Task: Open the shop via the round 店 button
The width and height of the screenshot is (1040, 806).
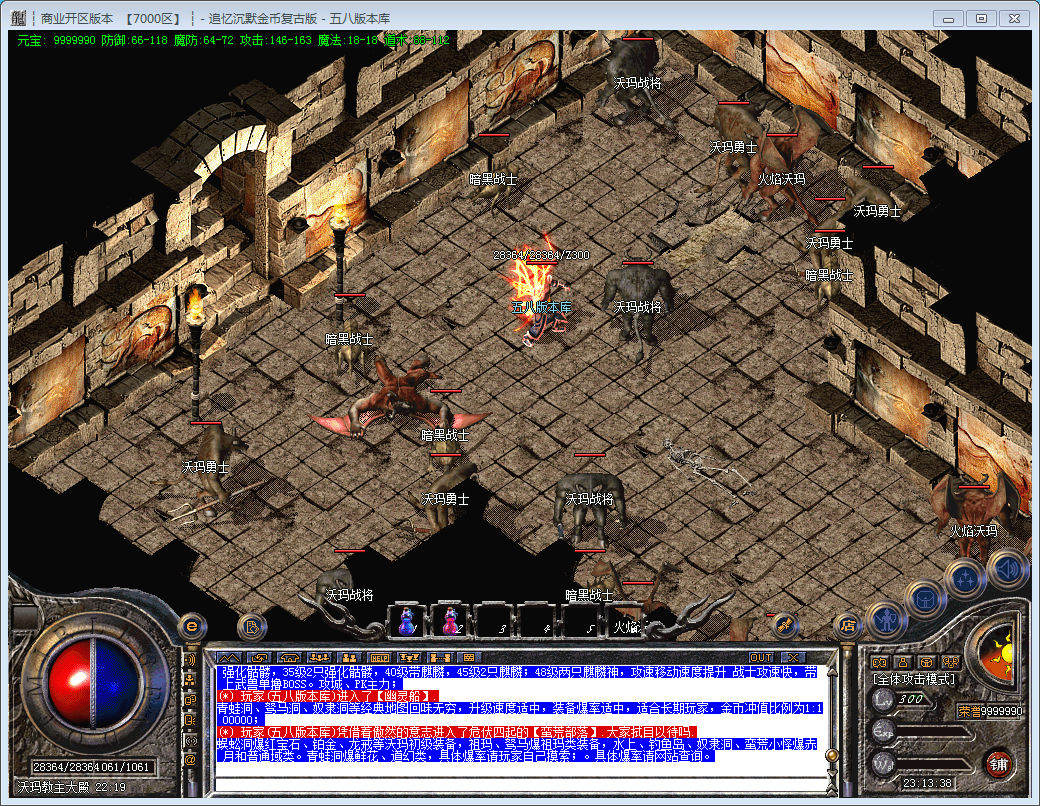Action: (x=847, y=625)
